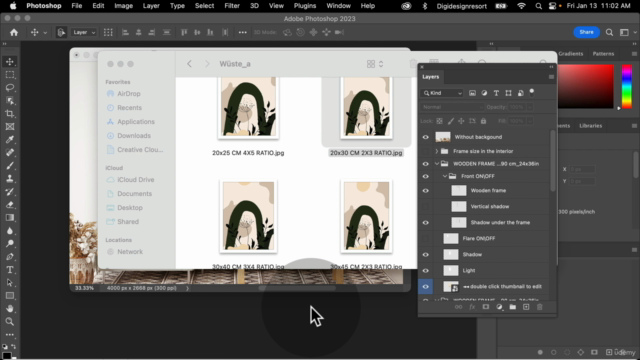The height and width of the screenshot is (360, 640).
Task: Select the Dodge tool
Action: click(10, 244)
